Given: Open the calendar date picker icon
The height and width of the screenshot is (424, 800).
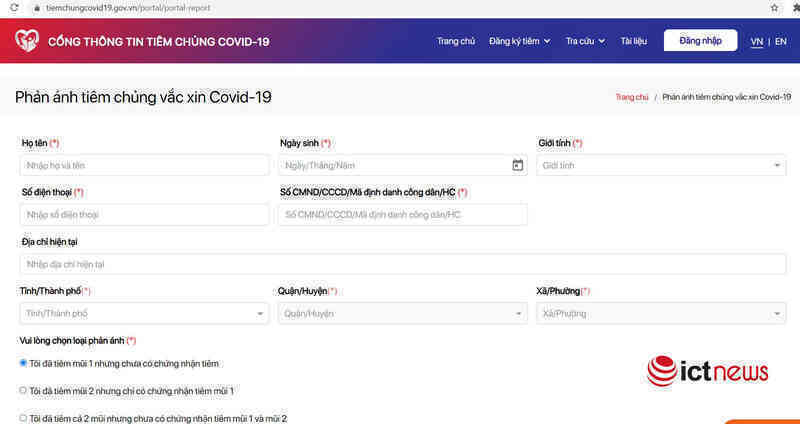Looking at the screenshot, I should [517, 165].
